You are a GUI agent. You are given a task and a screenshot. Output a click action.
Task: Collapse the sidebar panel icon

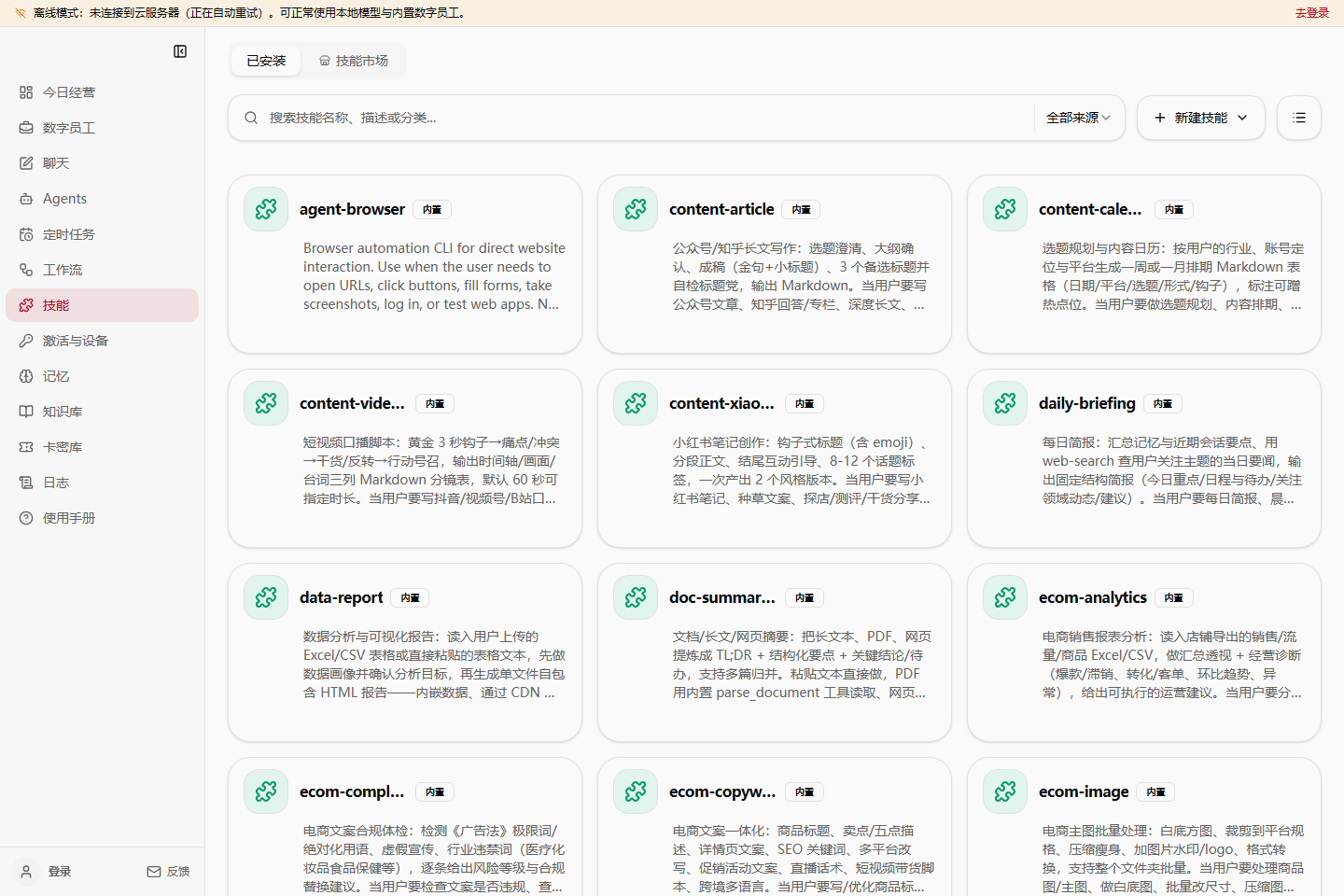tap(180, 51)
